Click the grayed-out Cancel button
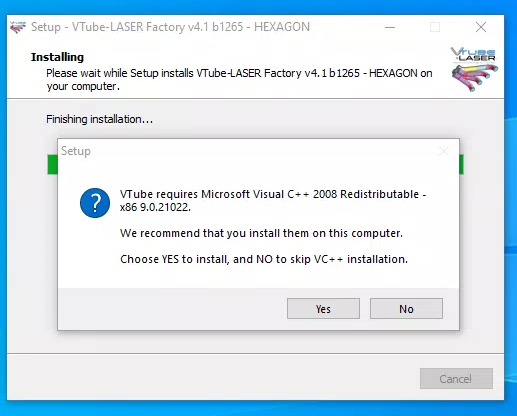 coord(456,378)
